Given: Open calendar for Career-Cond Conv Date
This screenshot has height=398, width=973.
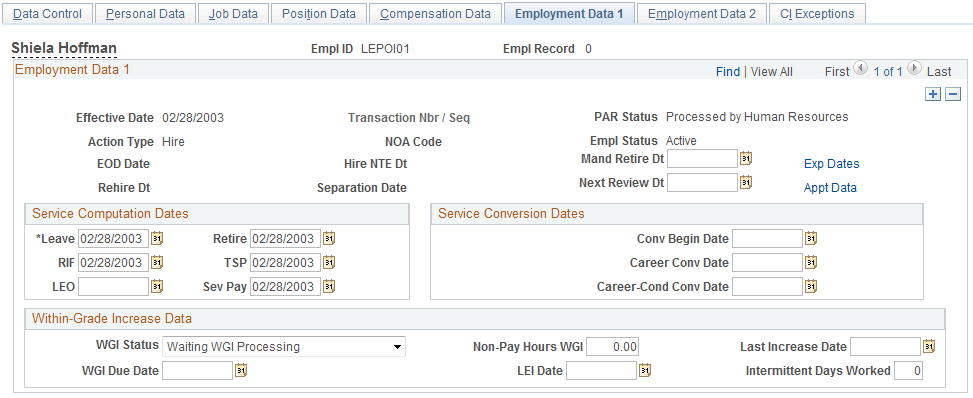Looking at the screenshot, I should (811, 286).
